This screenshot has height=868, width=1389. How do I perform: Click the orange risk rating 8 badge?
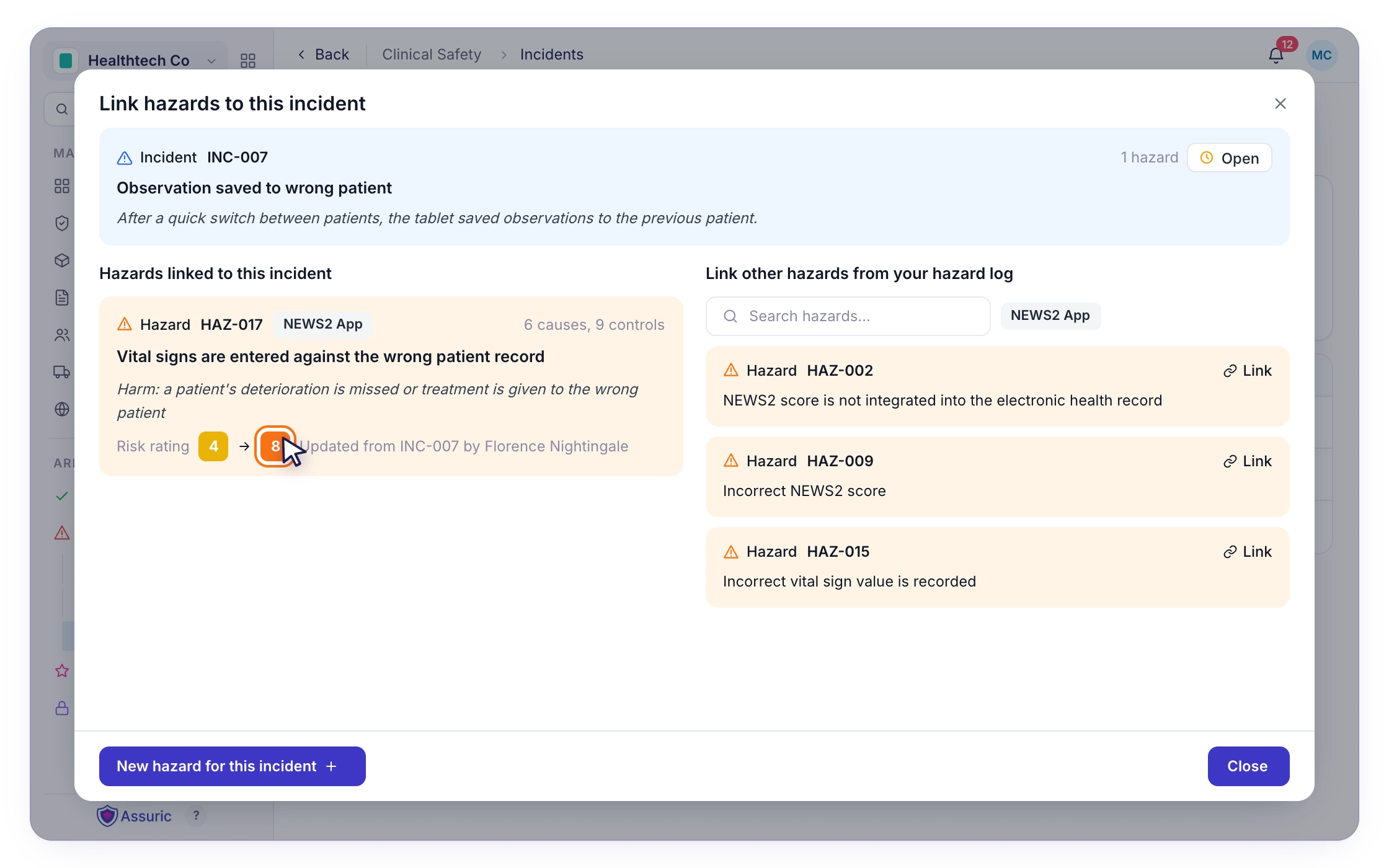pyautogui.click(x=274, y=446)
